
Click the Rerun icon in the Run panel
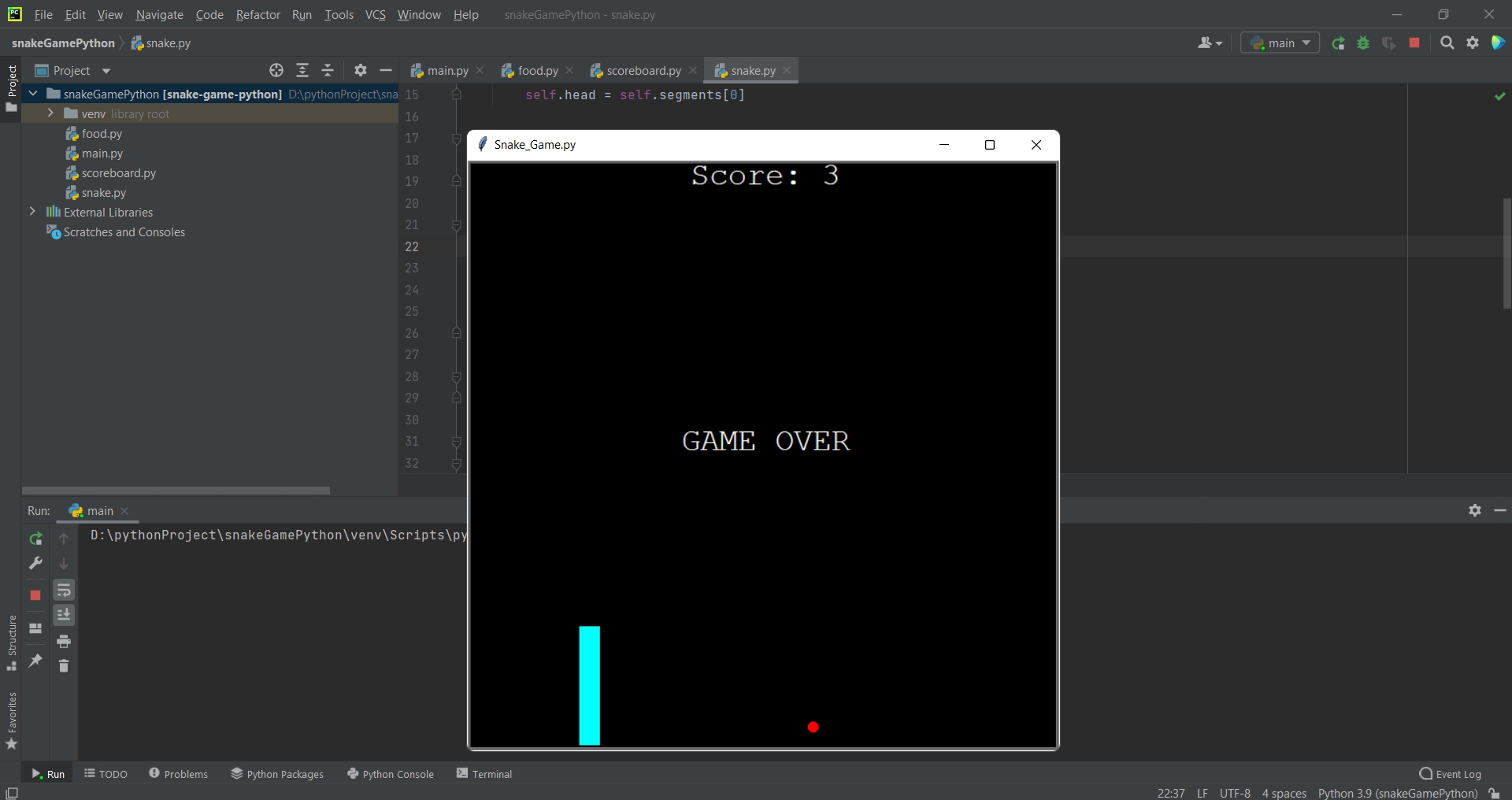pyautogui.click(x=36, y=539)
